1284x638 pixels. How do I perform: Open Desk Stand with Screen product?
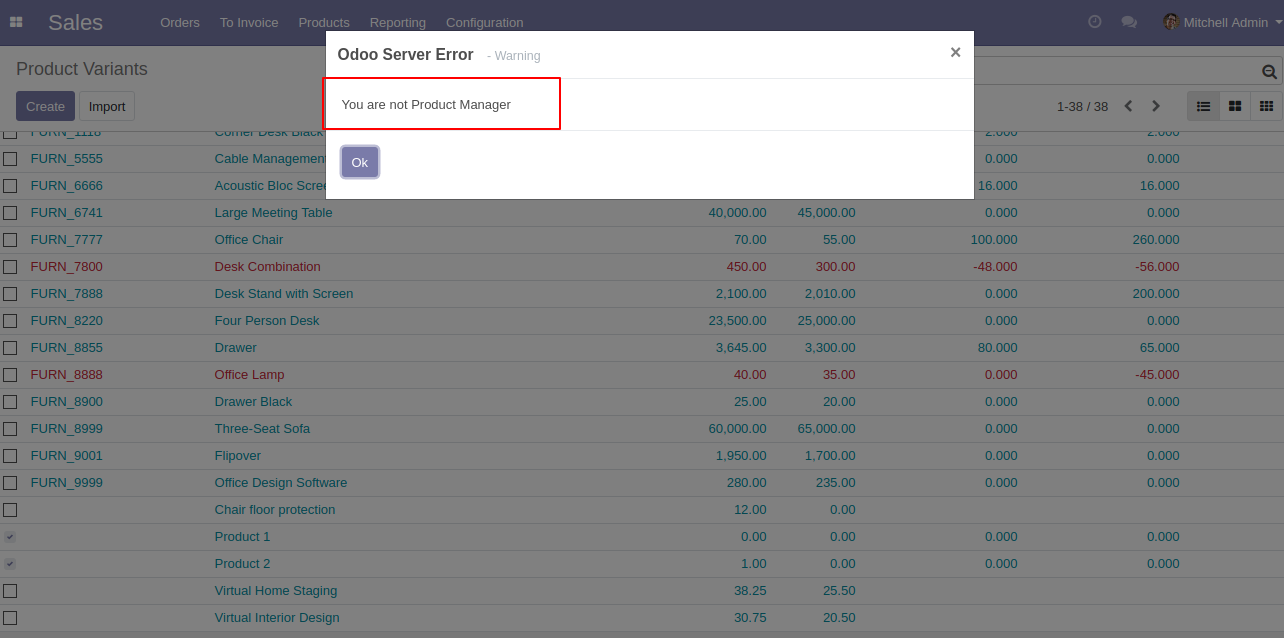pos(283,293)
